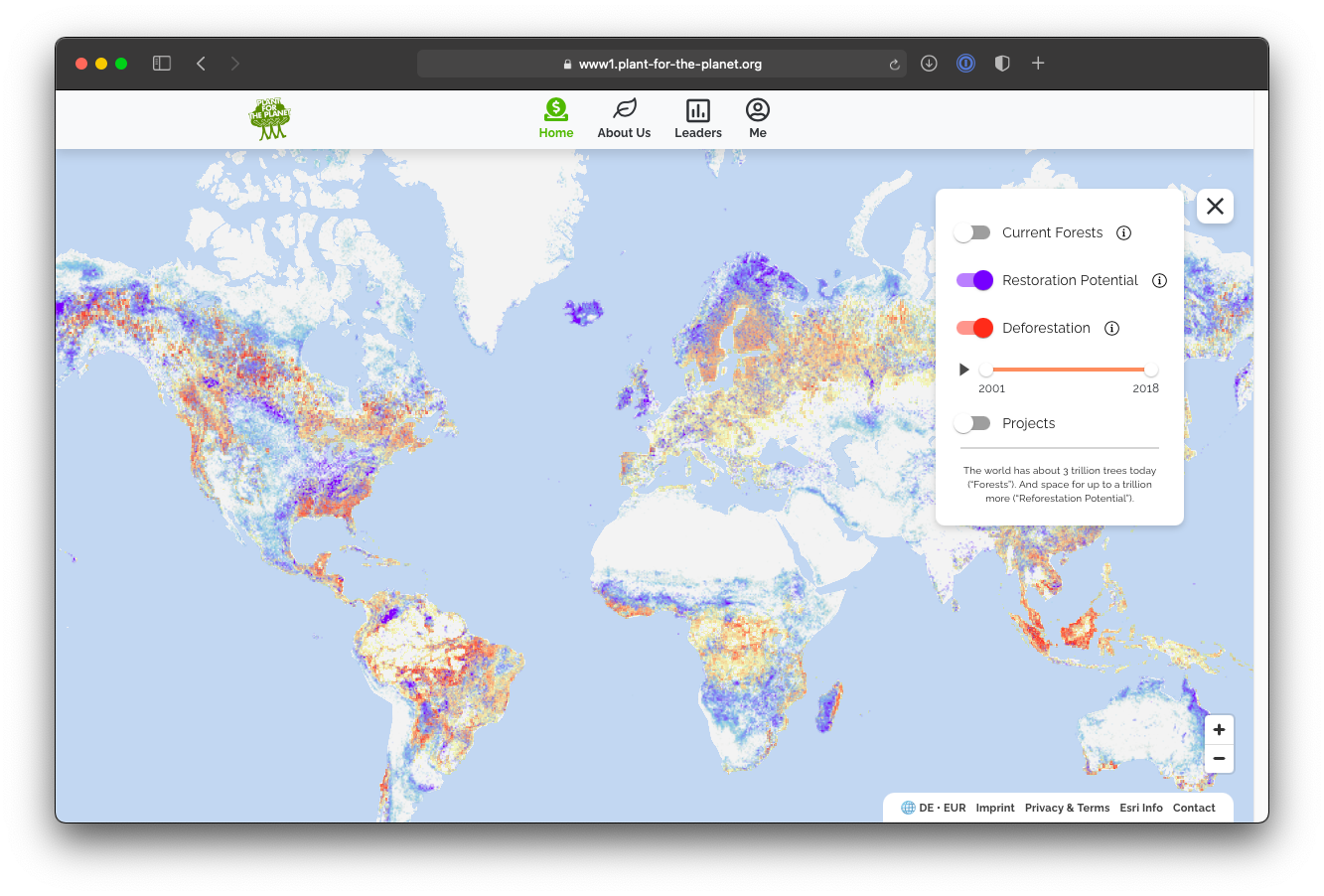The image size is (1324, 896).
Task: Click the 2018 end handle of year slider
Action: coord(1151,370)
